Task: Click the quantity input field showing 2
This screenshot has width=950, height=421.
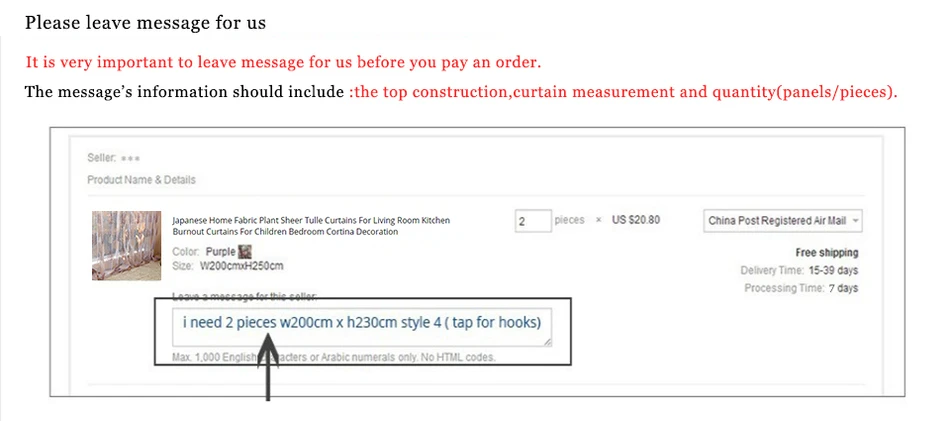Action: (x=533, y=221)
